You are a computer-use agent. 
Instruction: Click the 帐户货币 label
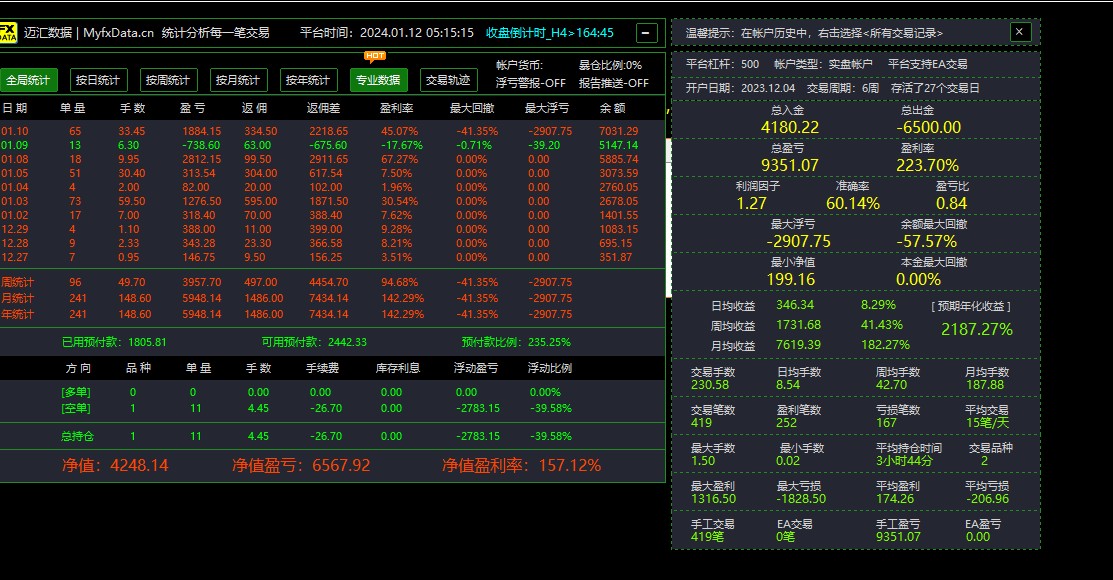tap(520, 65)
